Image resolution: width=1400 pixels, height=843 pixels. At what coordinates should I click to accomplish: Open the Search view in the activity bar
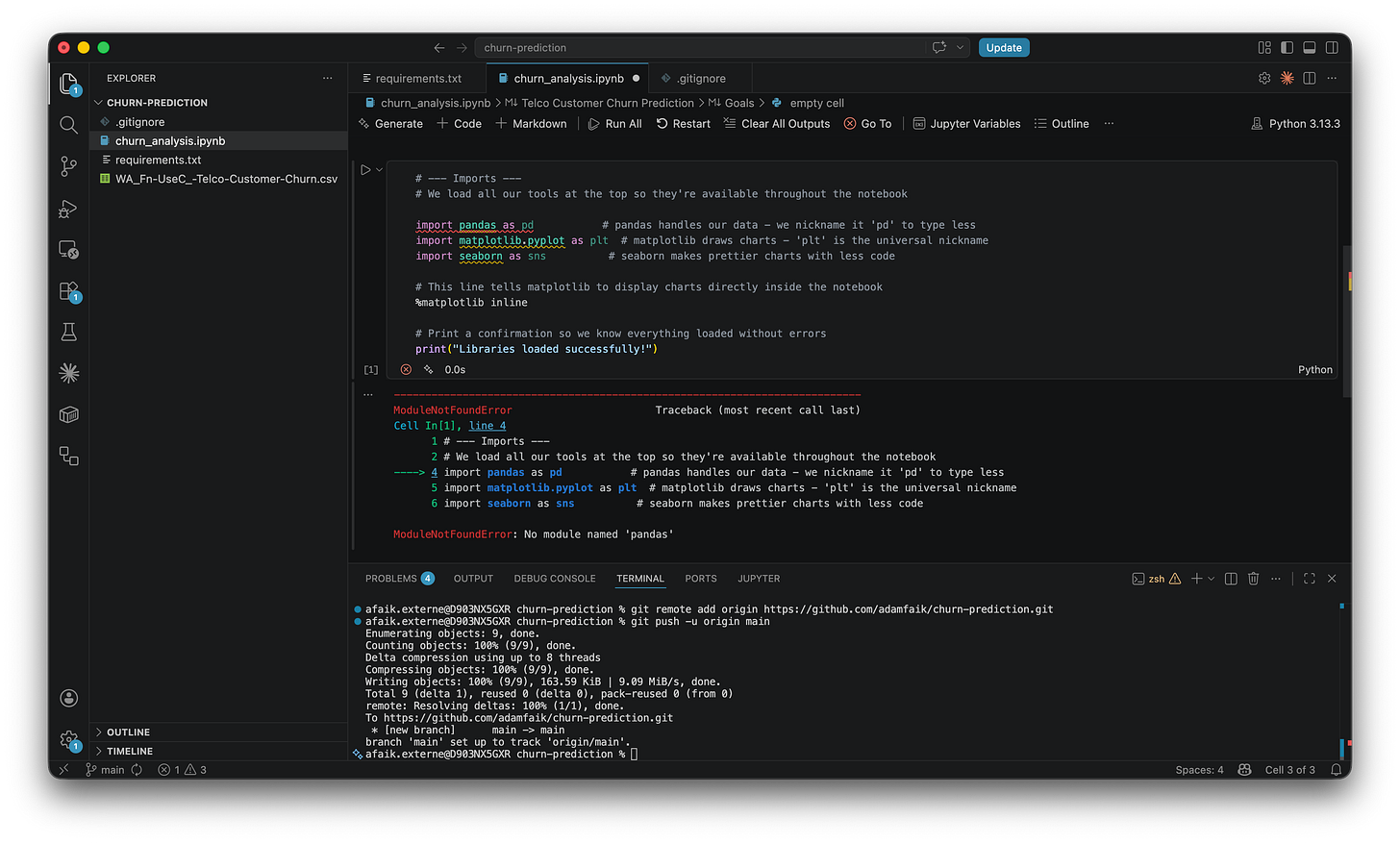click(x=68, y=124)
